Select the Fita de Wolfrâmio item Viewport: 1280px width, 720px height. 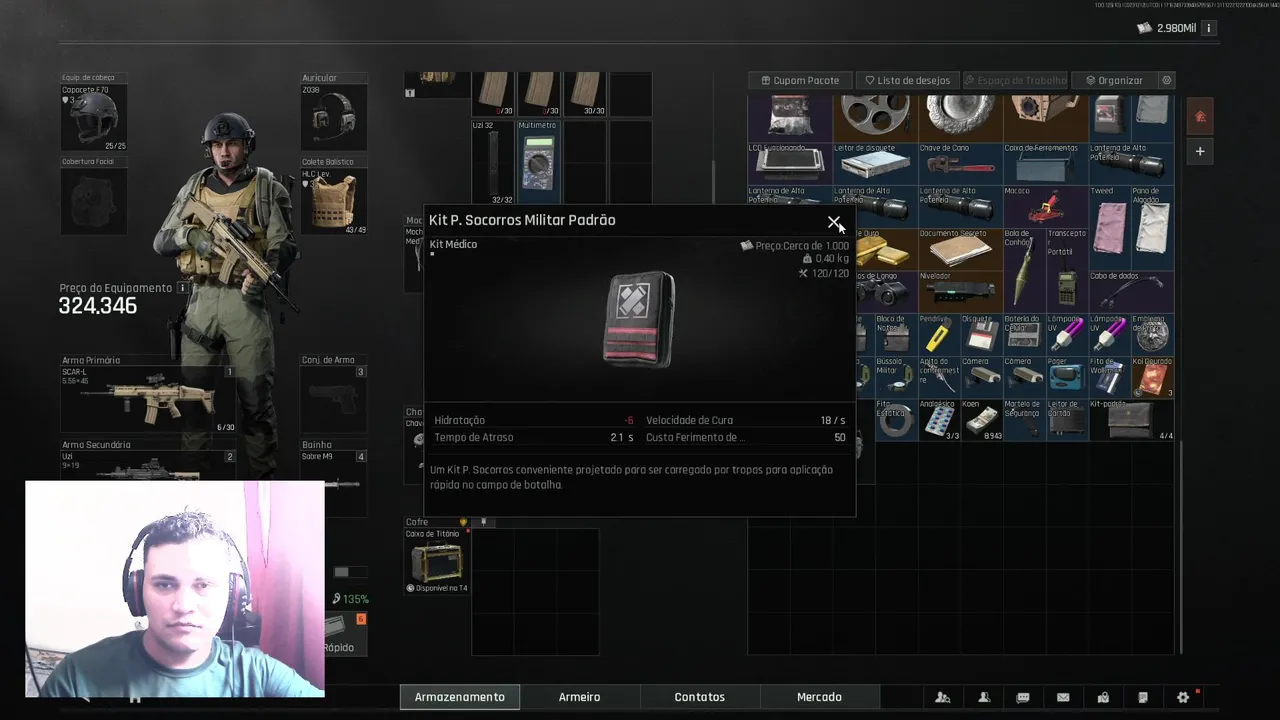click(x=1109, y=377)
